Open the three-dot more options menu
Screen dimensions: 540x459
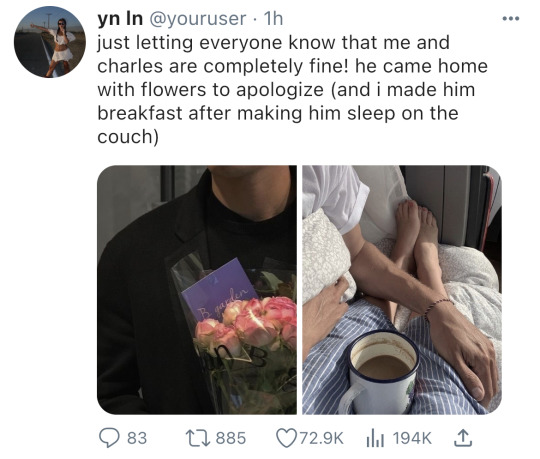pyautogui.click(x=511, y=19)
